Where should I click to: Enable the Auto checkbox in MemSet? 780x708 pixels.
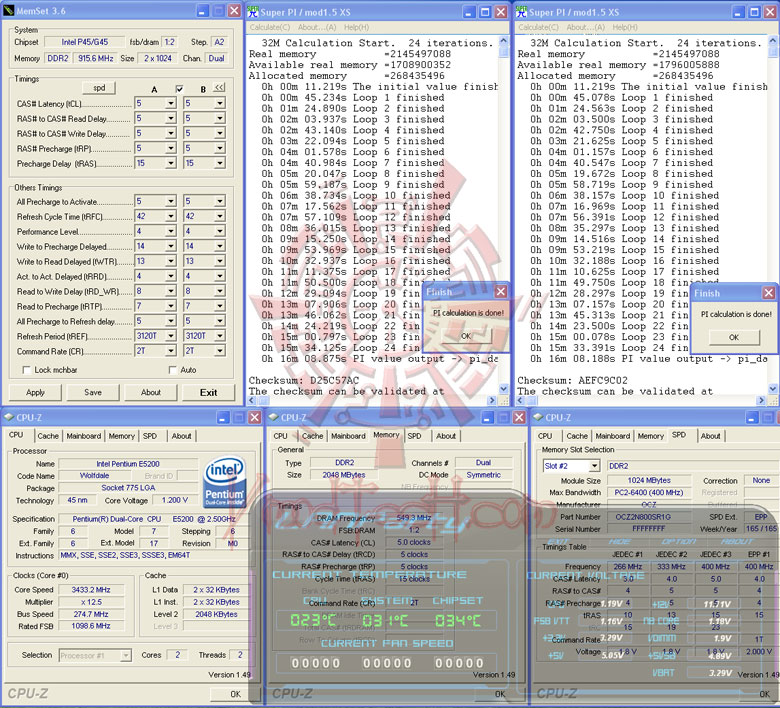[173, 370]
